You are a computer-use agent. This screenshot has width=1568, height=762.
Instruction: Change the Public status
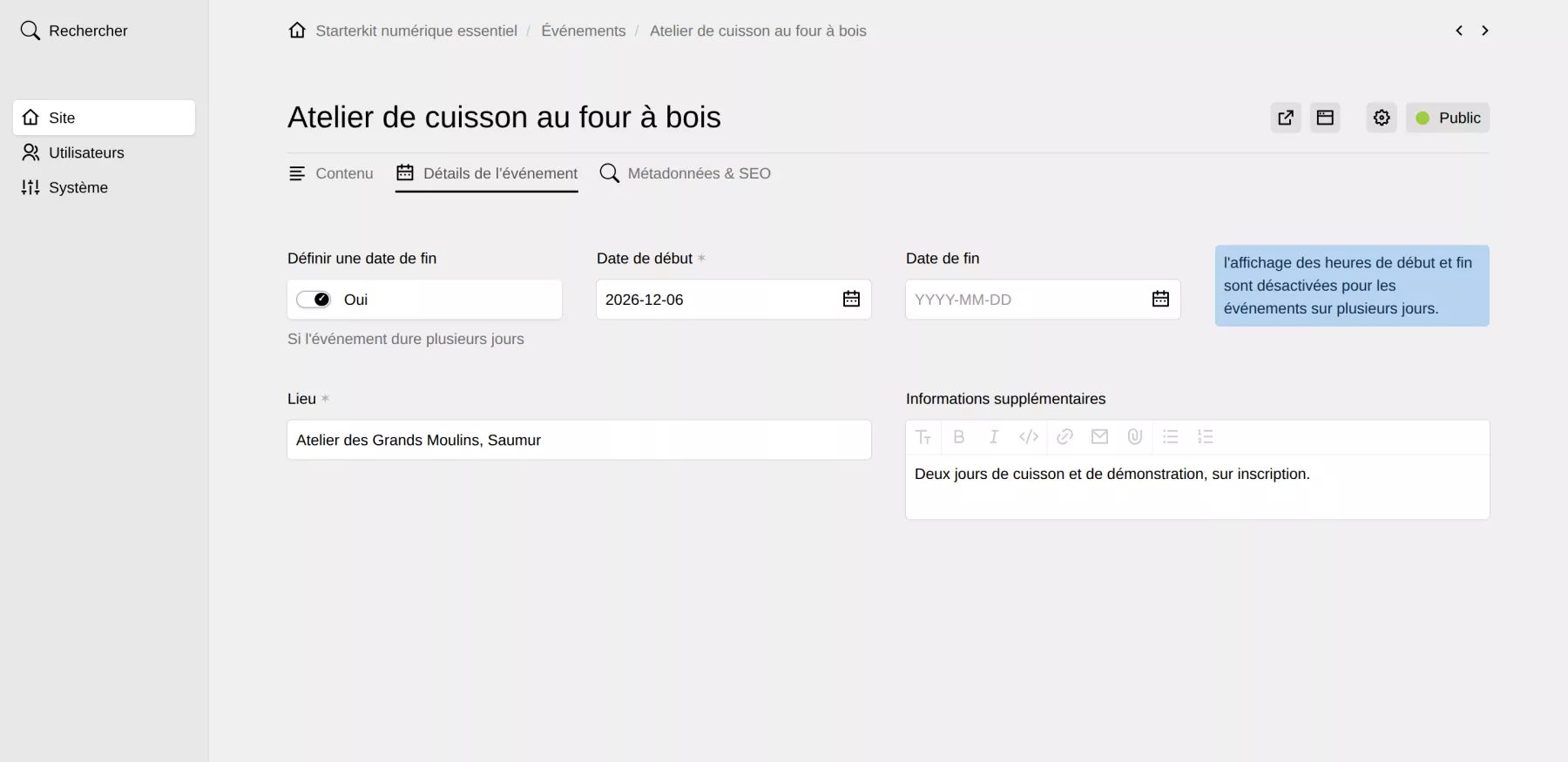pyautogui.click(x=1448, y=118)
